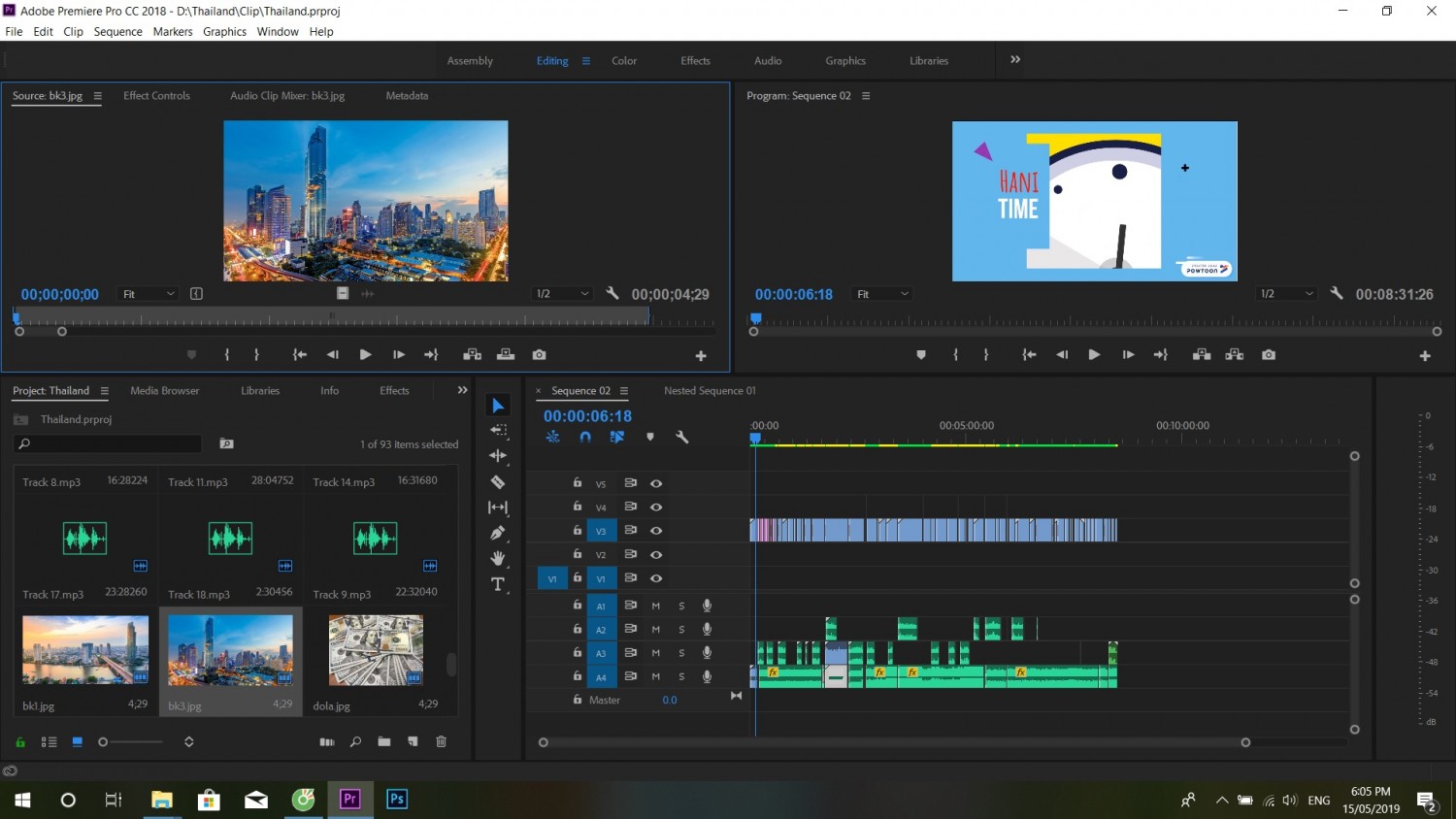
Task: Solo track A3
Action: click(x=681, y=653)
